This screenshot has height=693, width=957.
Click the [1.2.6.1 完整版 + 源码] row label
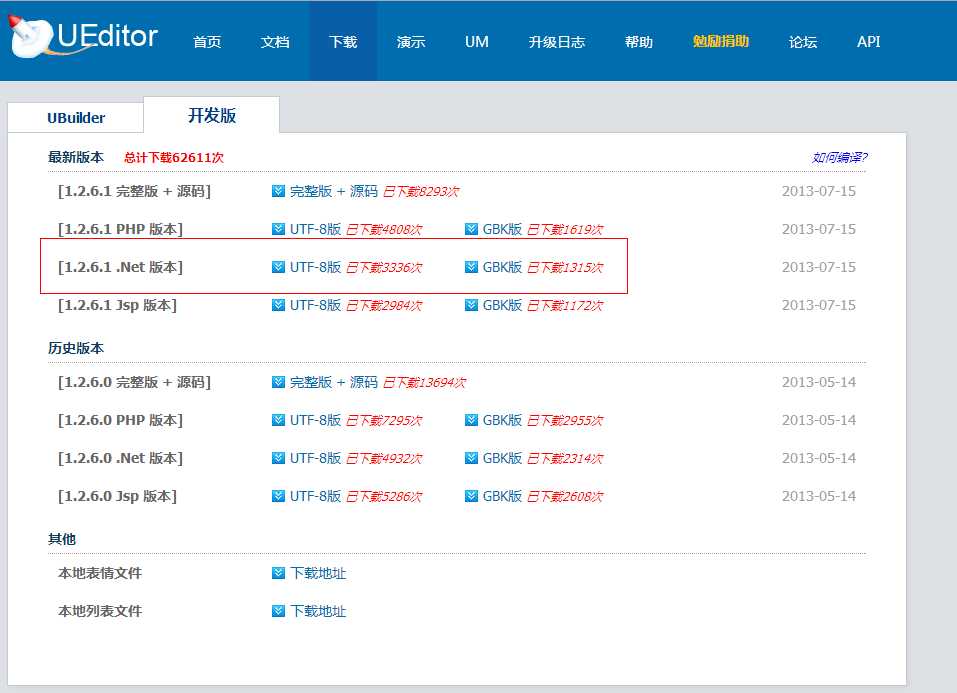(x=134, y=191)
